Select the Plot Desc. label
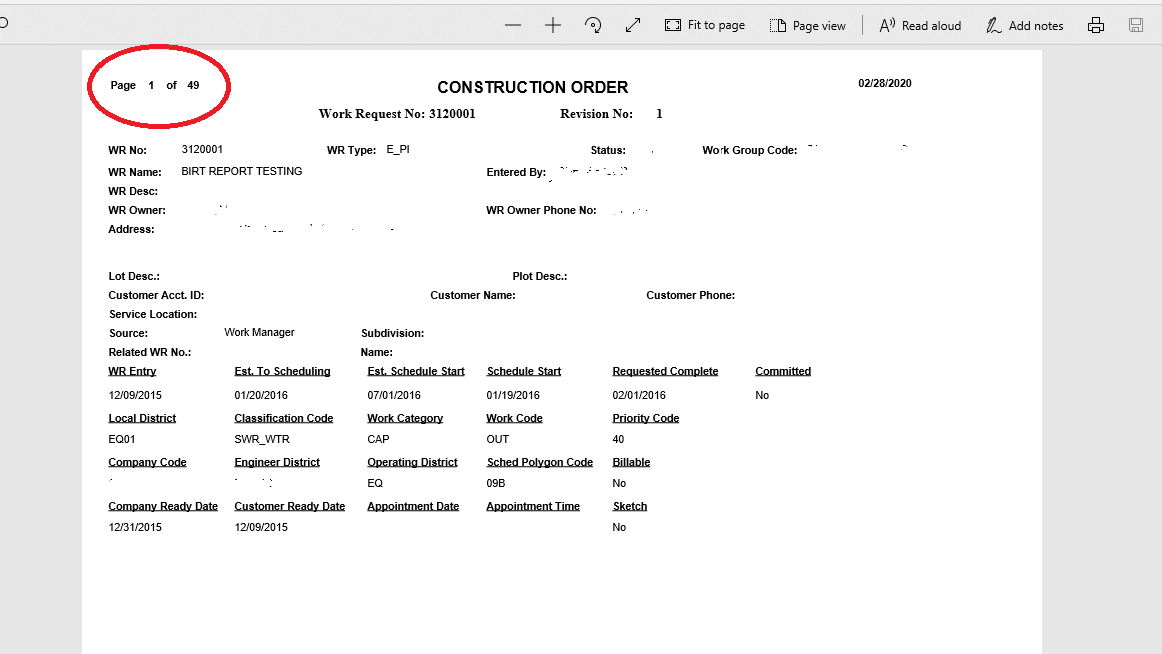 (540, 276)
